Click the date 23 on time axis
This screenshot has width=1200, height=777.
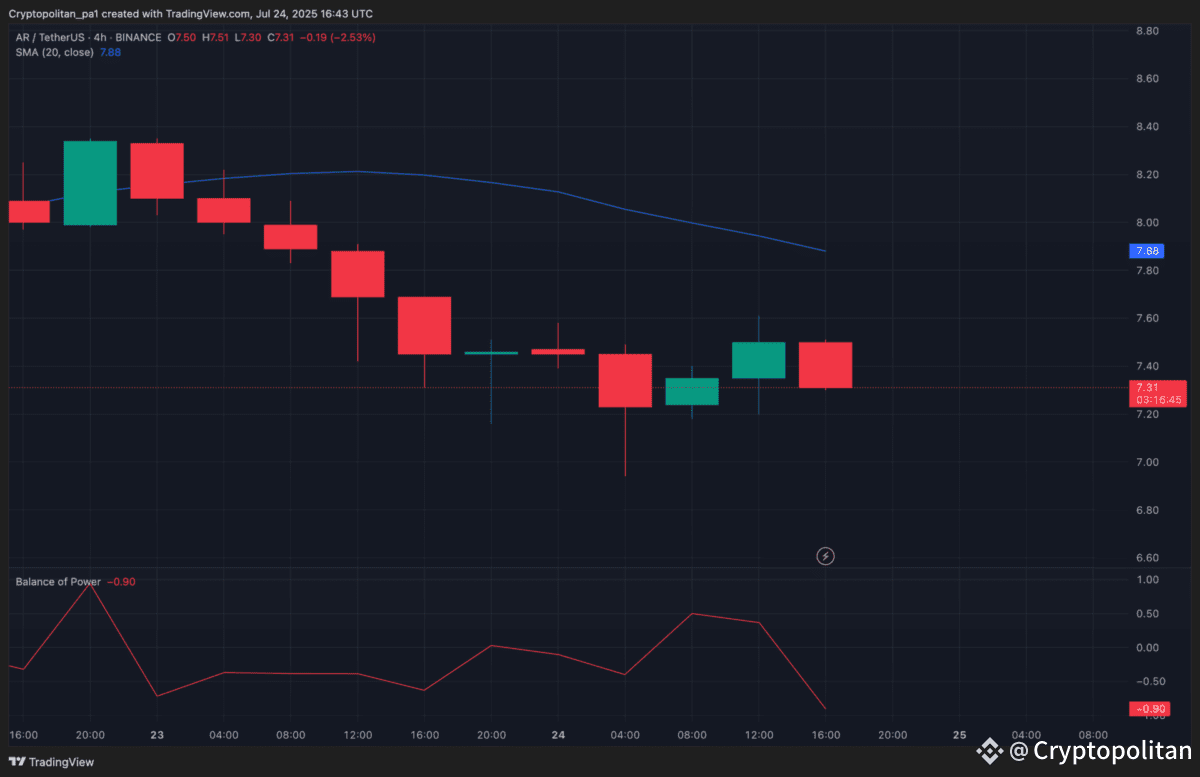[156, 734]
